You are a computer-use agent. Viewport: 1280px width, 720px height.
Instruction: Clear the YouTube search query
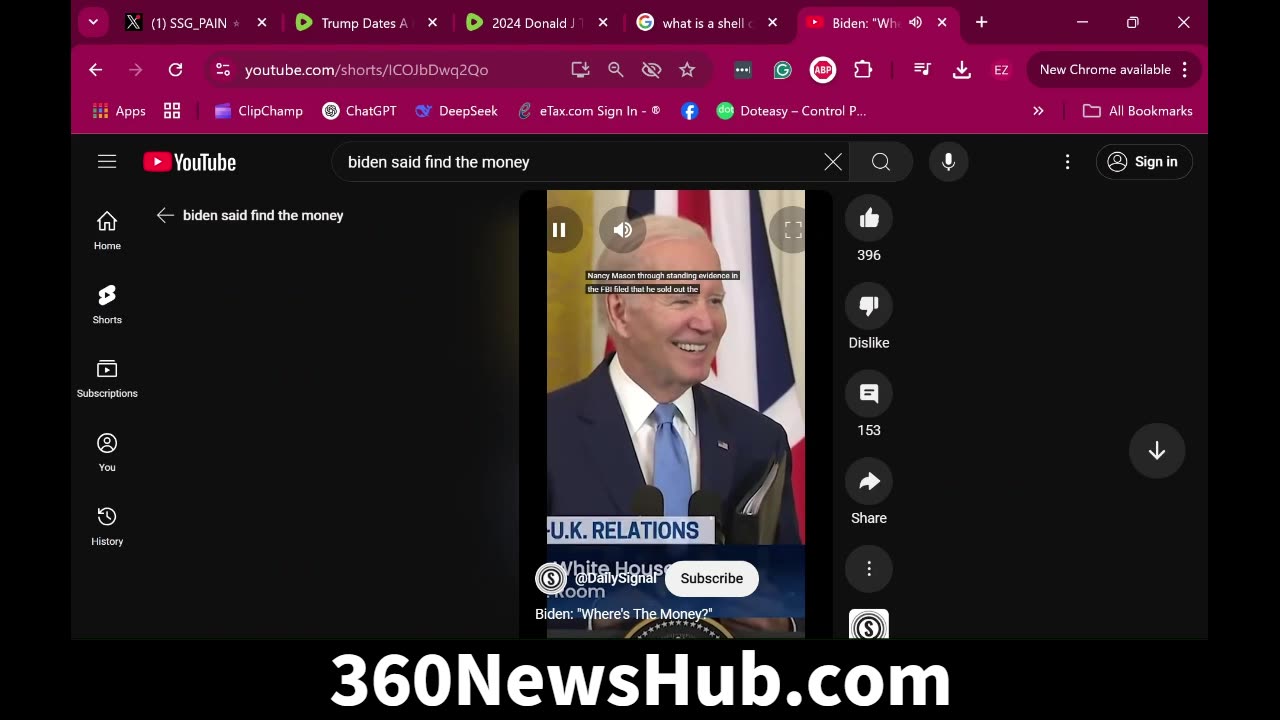click(x=833, y=162)
